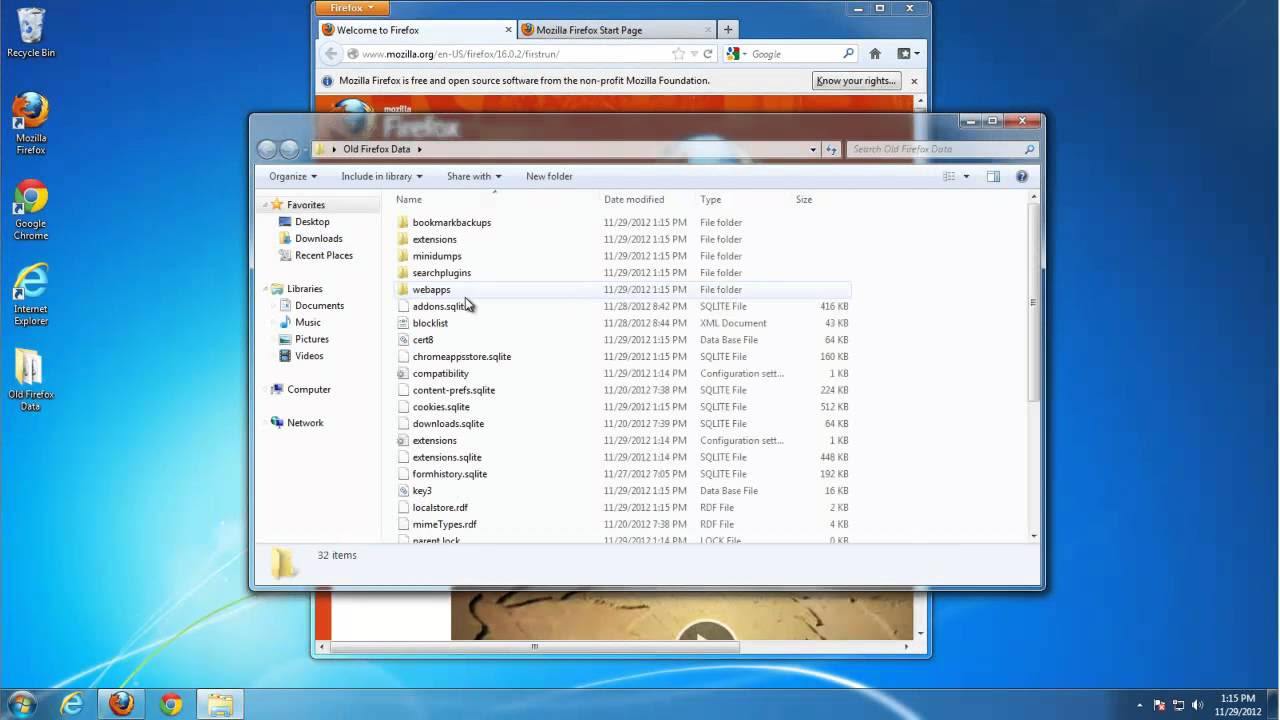Viewport: 1280px width, 720px height.
Task: Reload the page in Firefox
Action: point(708,54)
